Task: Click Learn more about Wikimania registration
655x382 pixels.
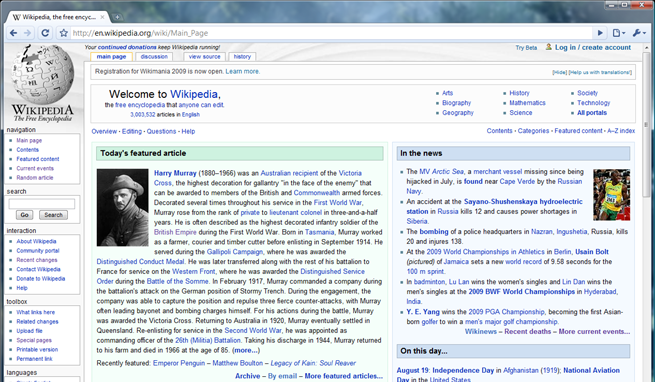Action: coord(243,71)
